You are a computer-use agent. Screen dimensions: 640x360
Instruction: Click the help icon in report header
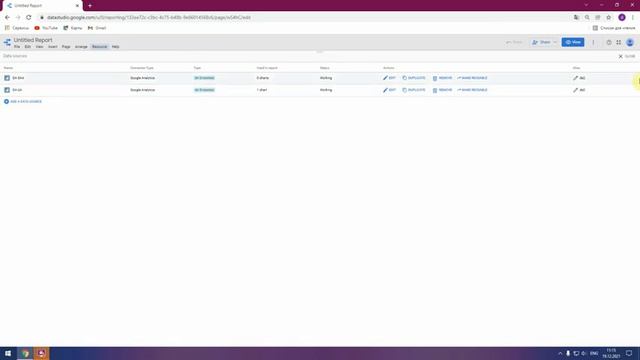[x=609, y=42]
